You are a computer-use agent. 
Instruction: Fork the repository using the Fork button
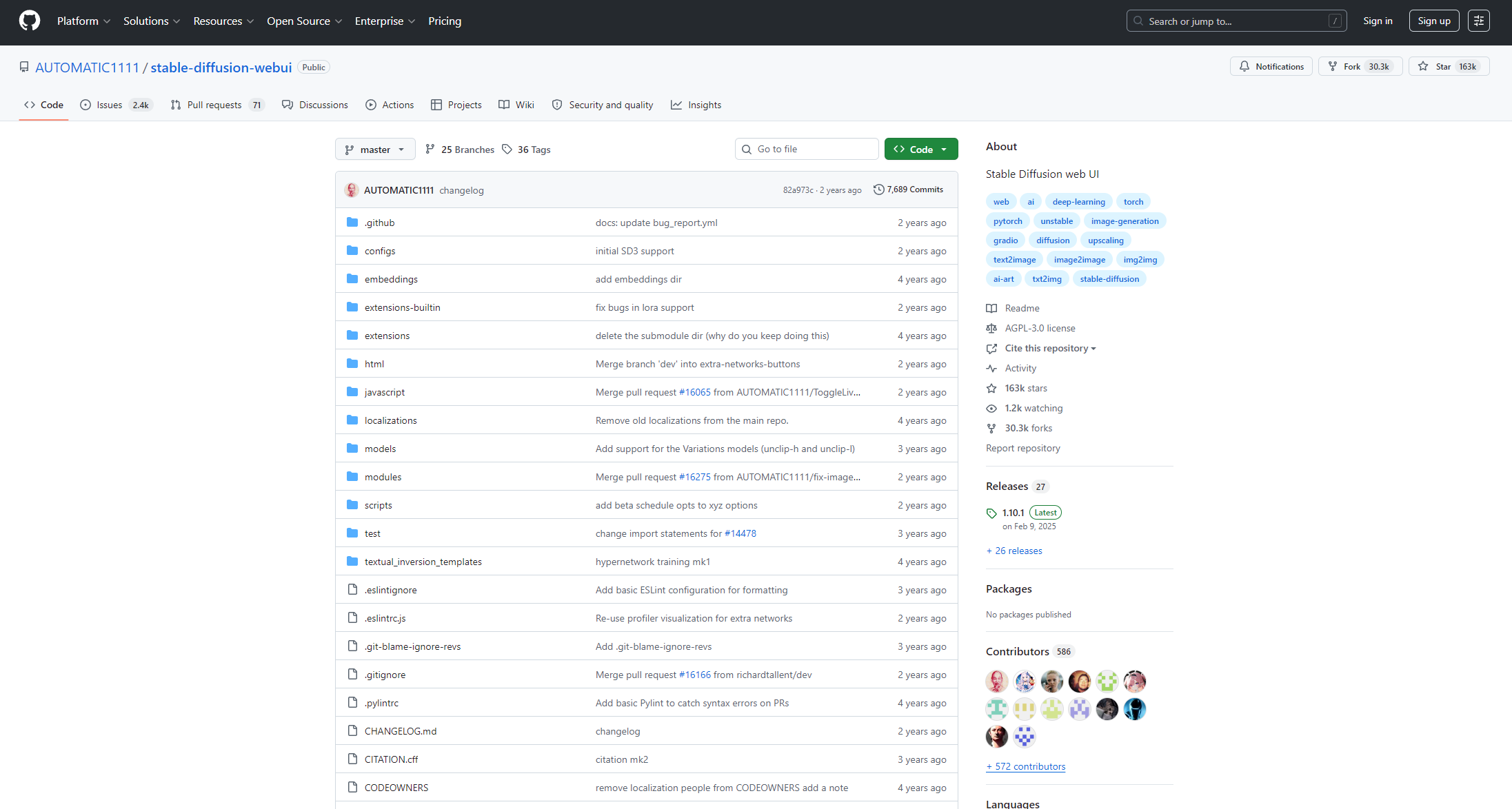point(1360,66)
